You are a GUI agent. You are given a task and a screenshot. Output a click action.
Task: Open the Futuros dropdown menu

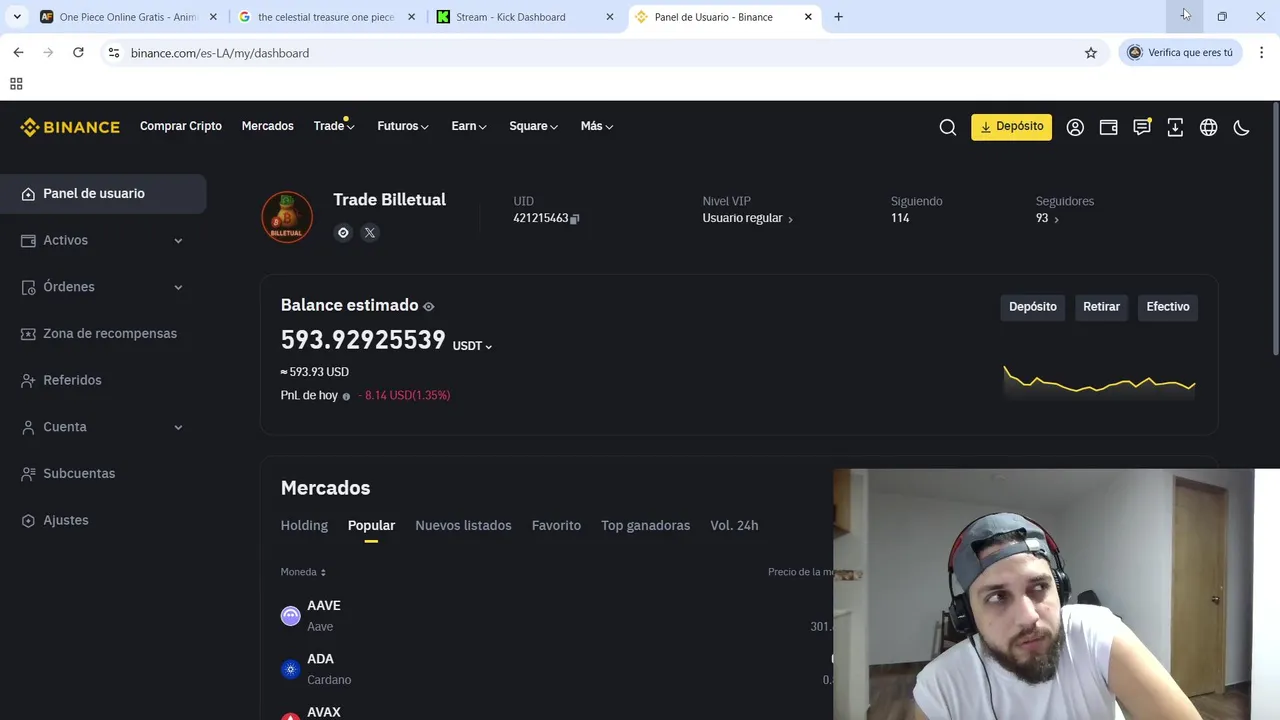pyautogui.click(x=403, y=126)
